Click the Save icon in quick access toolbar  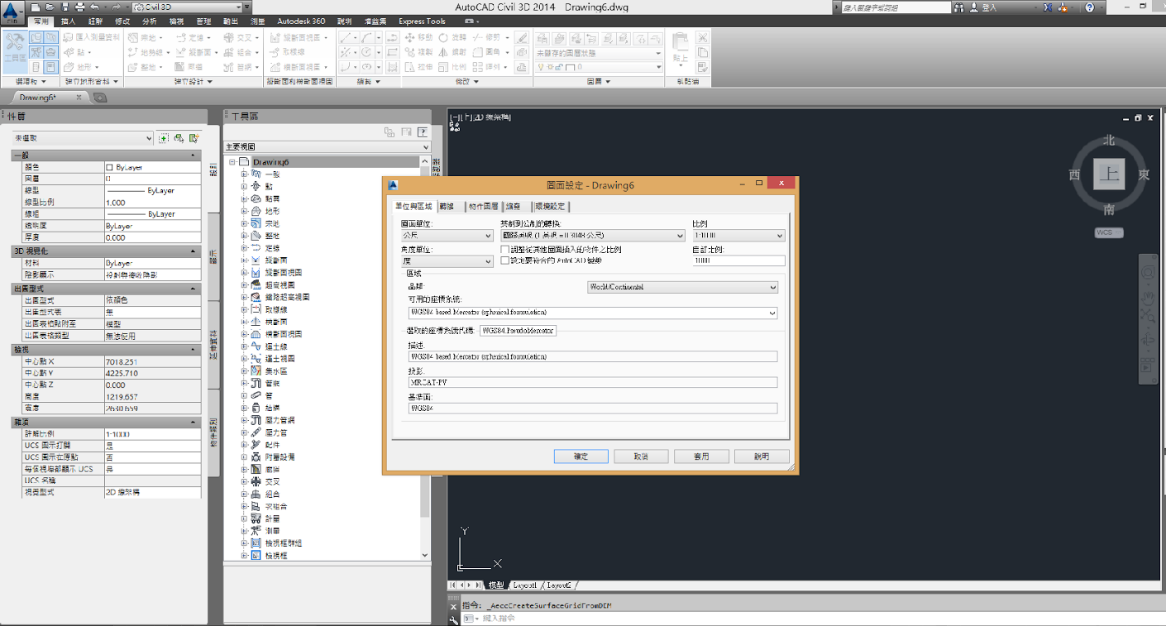click(65, 7)
